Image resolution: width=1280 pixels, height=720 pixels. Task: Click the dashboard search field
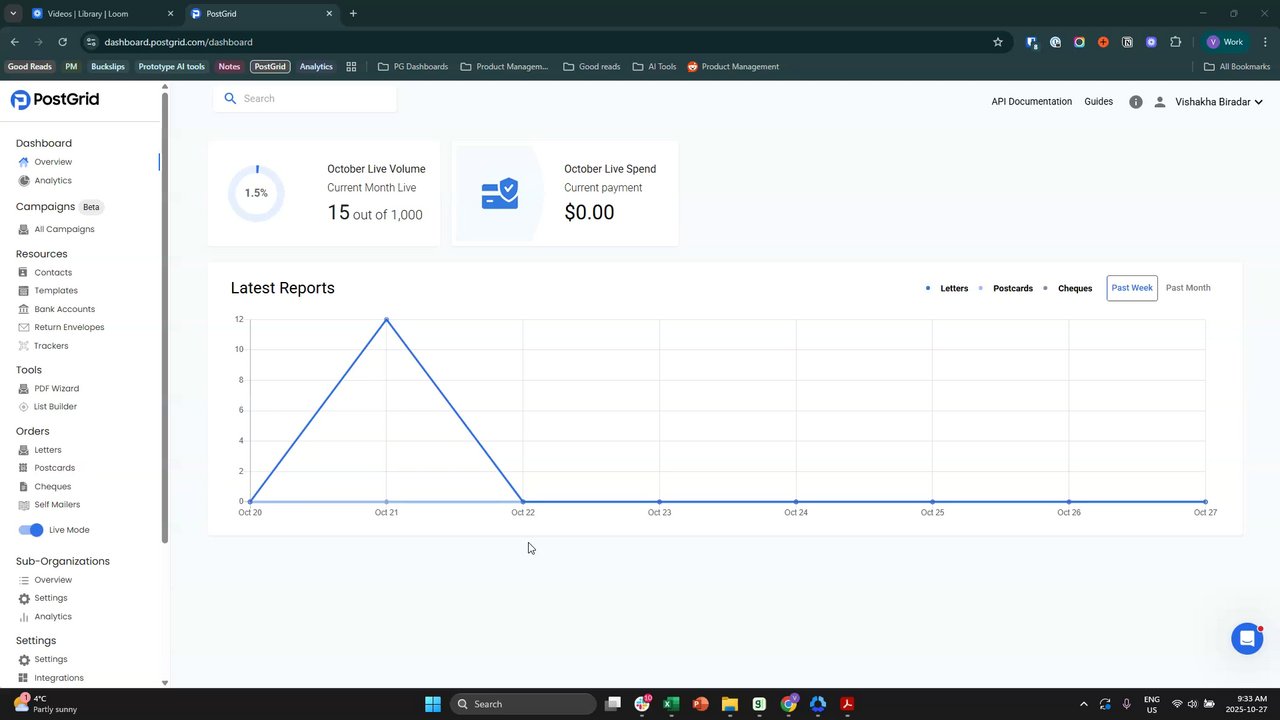coord(305,99)
